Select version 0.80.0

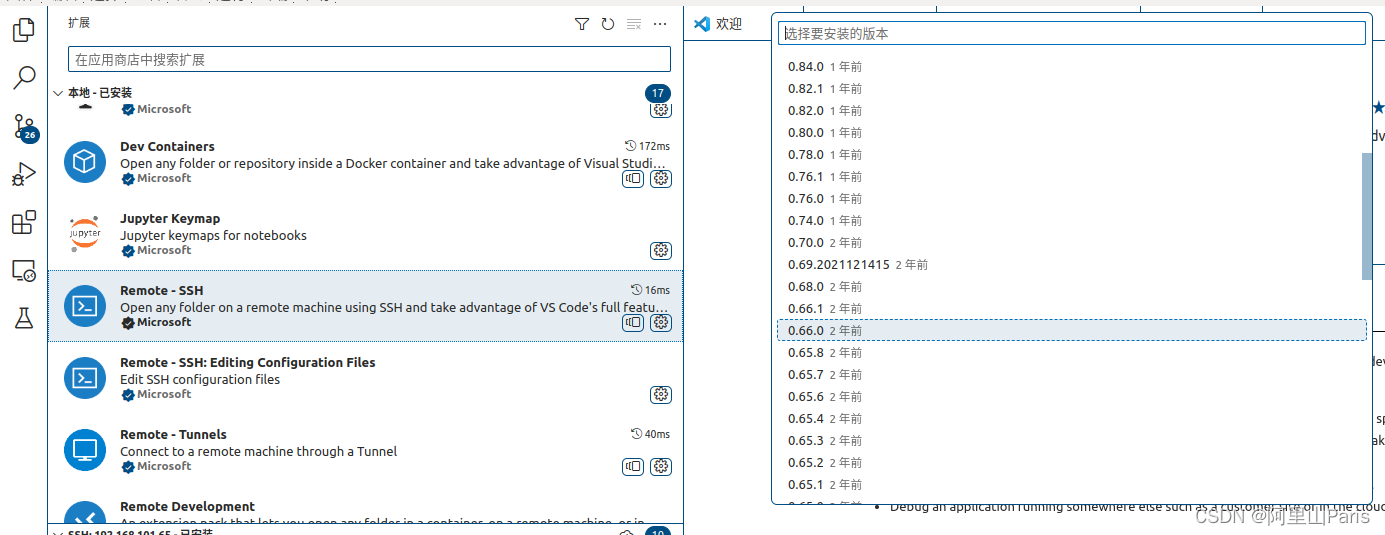1071,133
